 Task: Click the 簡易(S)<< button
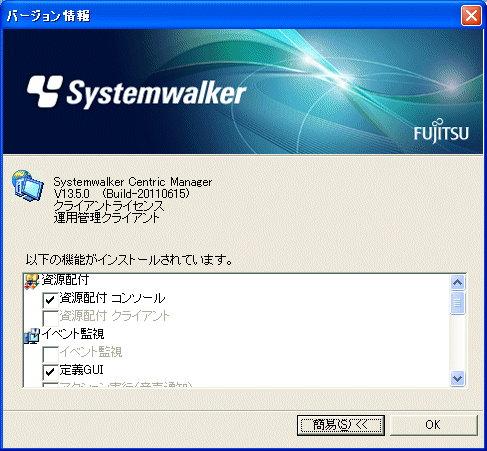pos(341,425)
